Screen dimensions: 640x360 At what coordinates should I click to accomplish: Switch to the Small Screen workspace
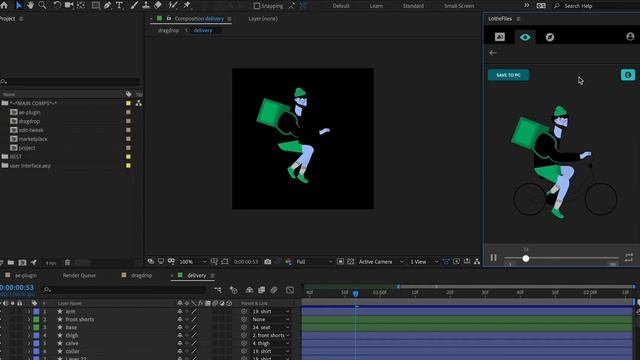tap(459, 6)
